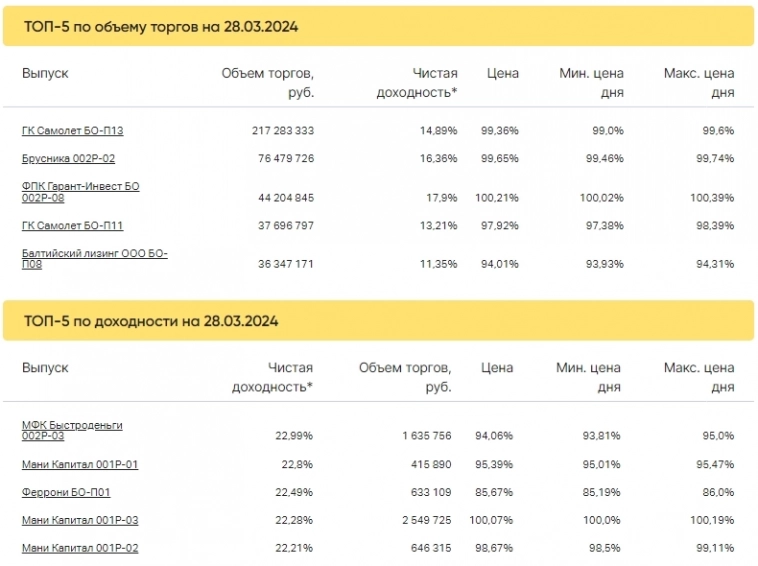Select the 76 479 726 volume value

281,158
